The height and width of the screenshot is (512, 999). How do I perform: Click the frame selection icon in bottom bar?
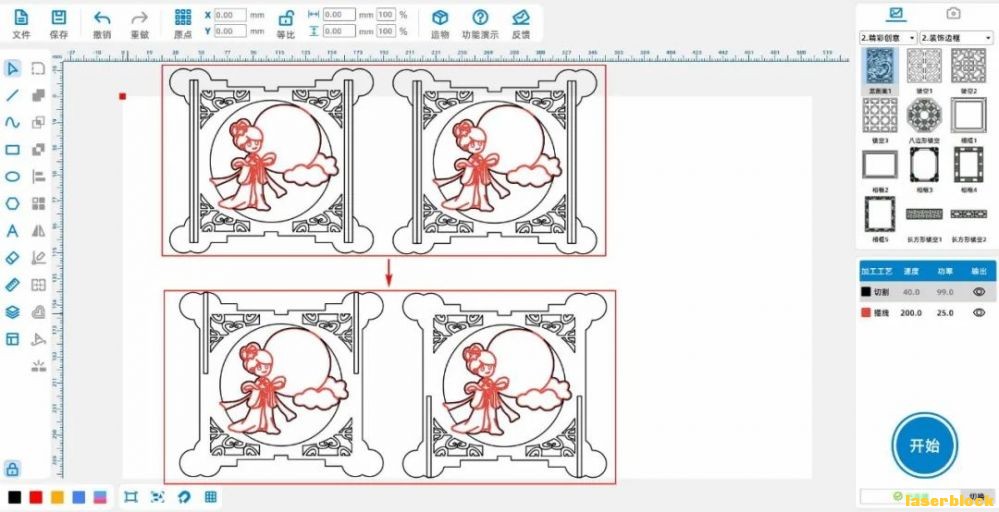(x=131, y=497)
